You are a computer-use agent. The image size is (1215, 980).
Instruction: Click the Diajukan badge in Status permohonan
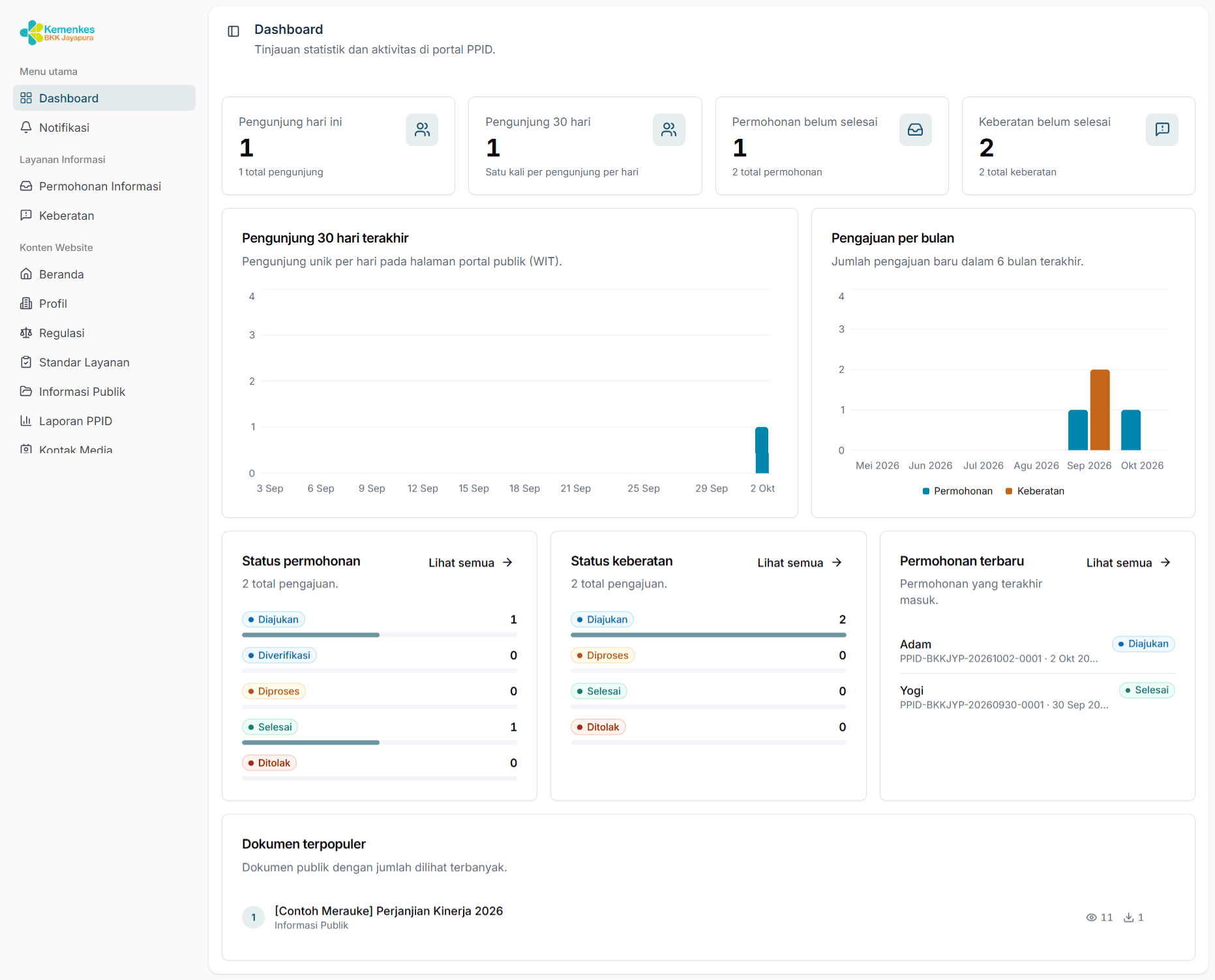(273, 619)
